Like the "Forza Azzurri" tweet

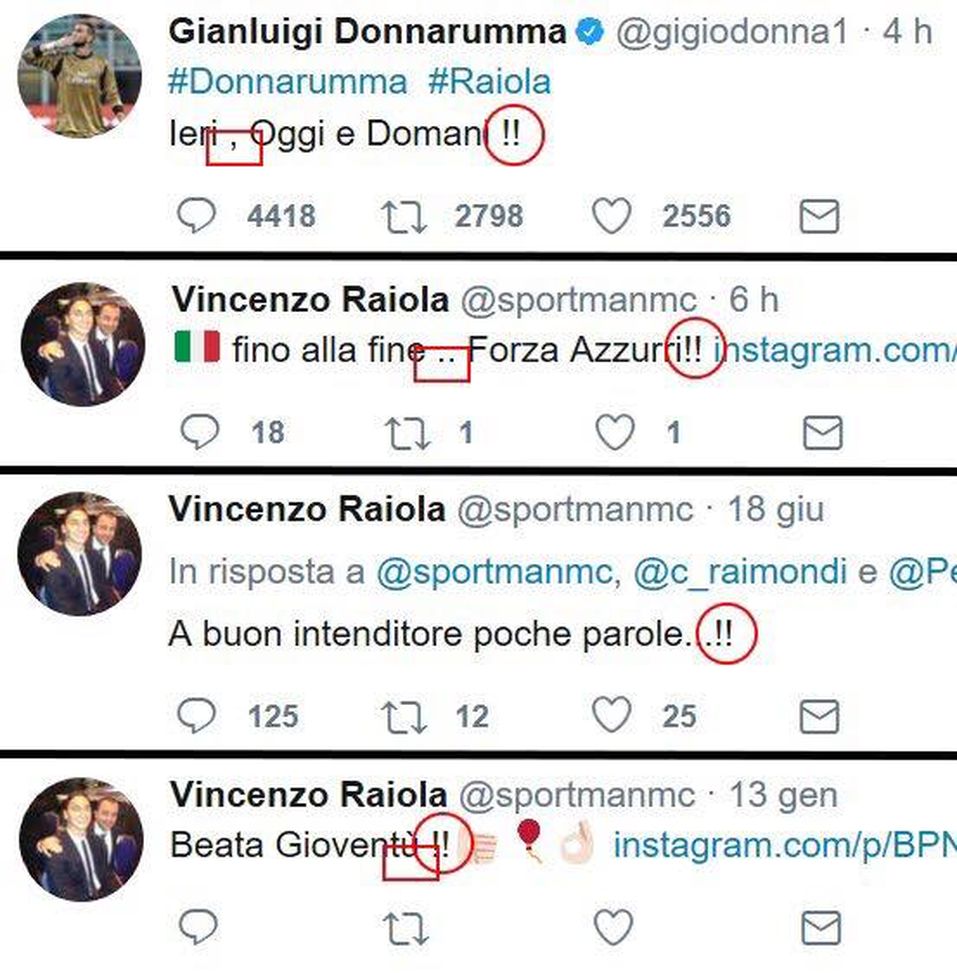coord(614,432)
